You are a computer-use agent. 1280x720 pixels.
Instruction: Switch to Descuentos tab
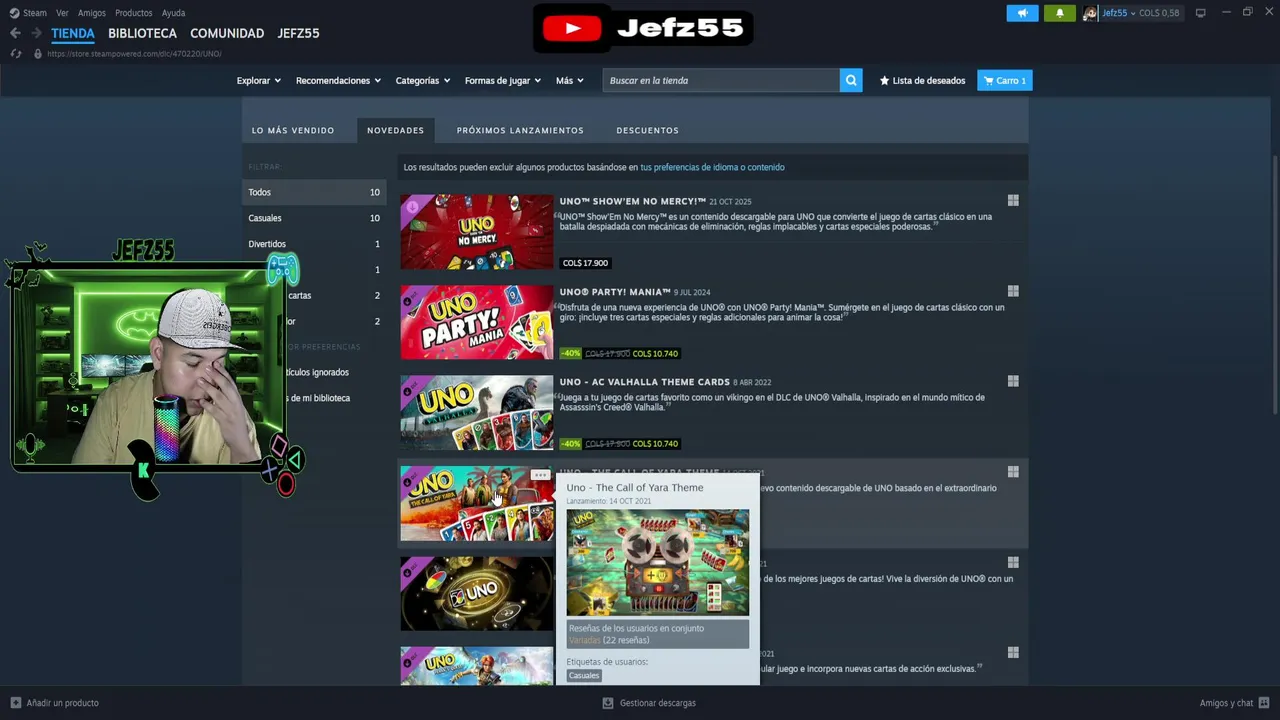647,130
